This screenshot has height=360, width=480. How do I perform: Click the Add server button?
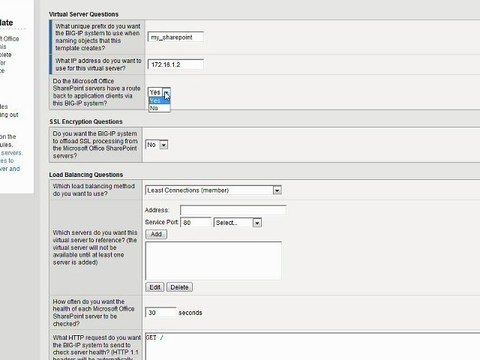156,234
